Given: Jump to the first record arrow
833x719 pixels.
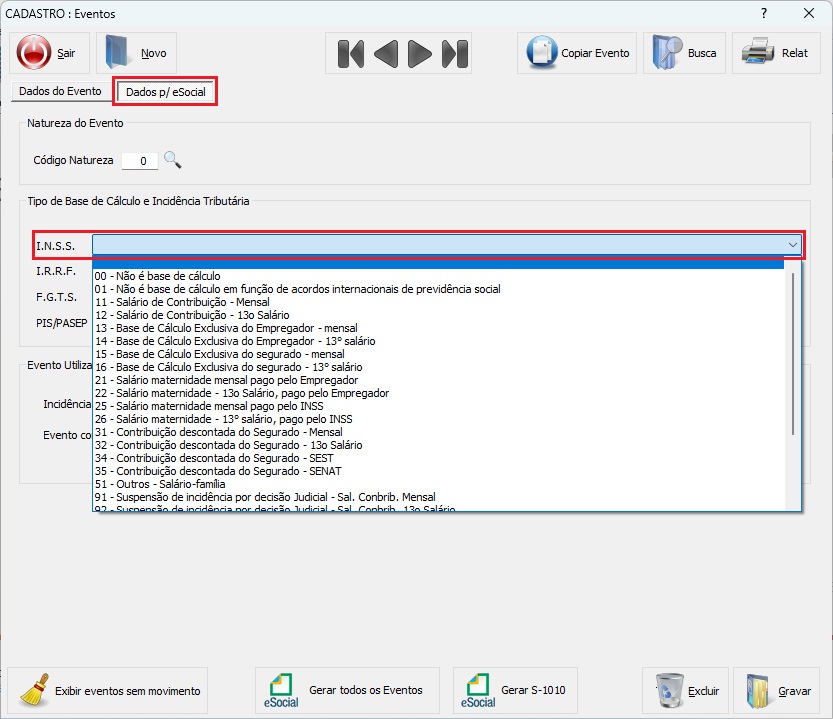Looking at the screenshot, I should pyautogui.click(x=350, y=53).
